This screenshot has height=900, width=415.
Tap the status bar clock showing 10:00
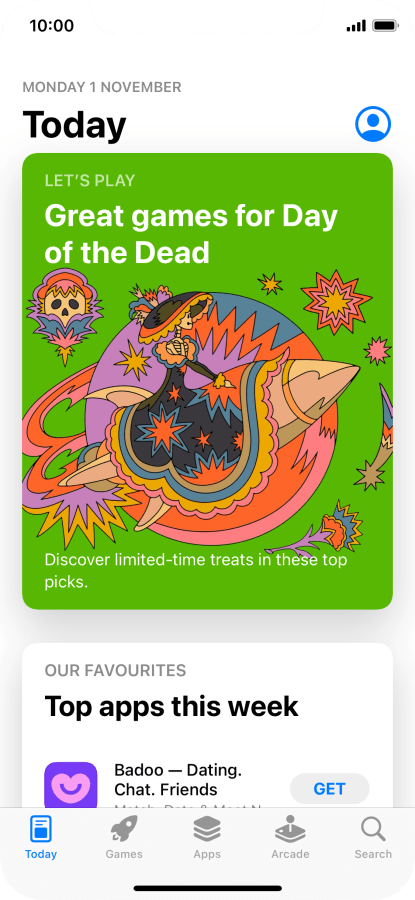coord(52,26)
